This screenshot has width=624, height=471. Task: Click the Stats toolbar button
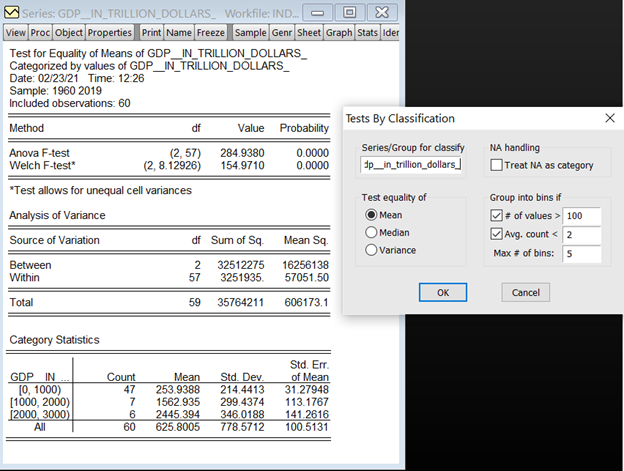tap(367, 33)
